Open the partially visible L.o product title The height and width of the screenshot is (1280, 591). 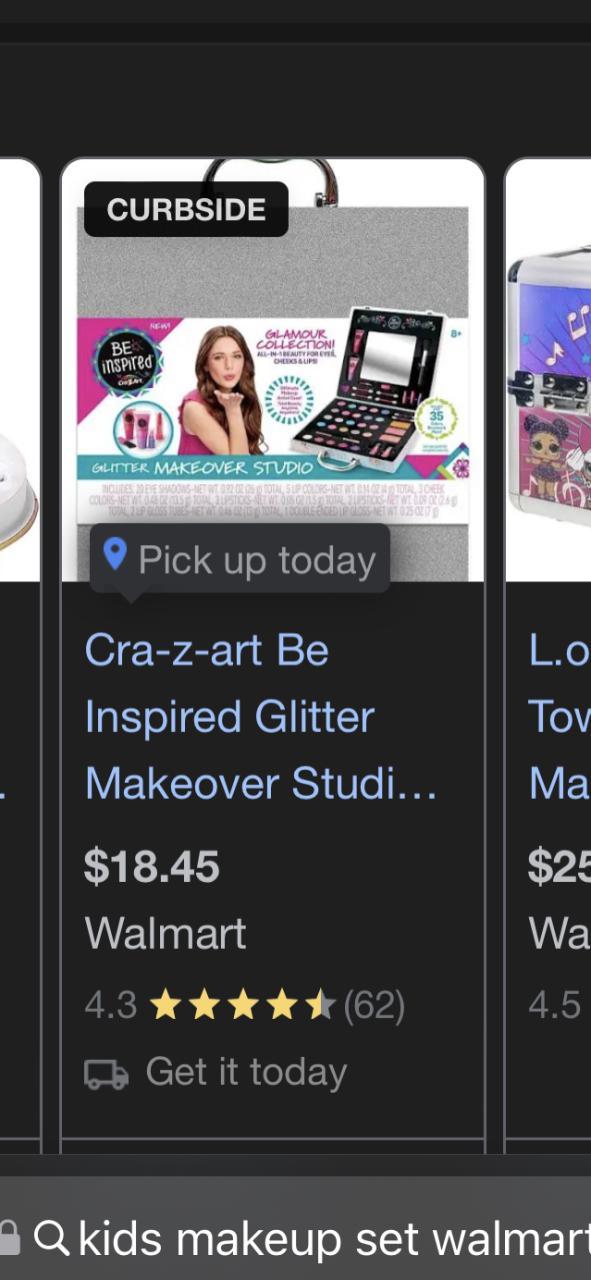(x=559, y=717)
